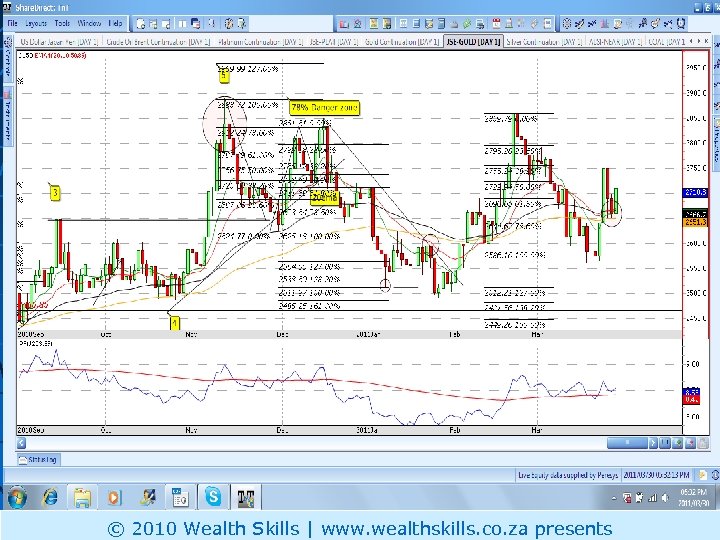
Task: Switch to JSE-PLAT [DAY 1] tab
Action: 334,42
